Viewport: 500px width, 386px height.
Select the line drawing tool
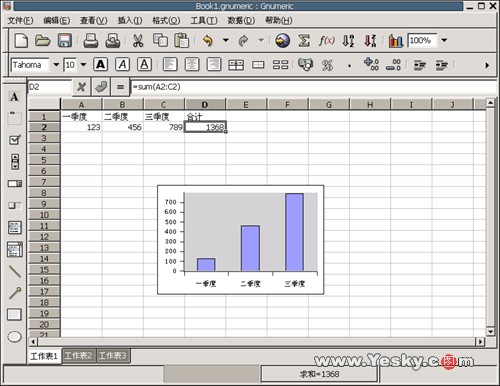coord(15,271)
